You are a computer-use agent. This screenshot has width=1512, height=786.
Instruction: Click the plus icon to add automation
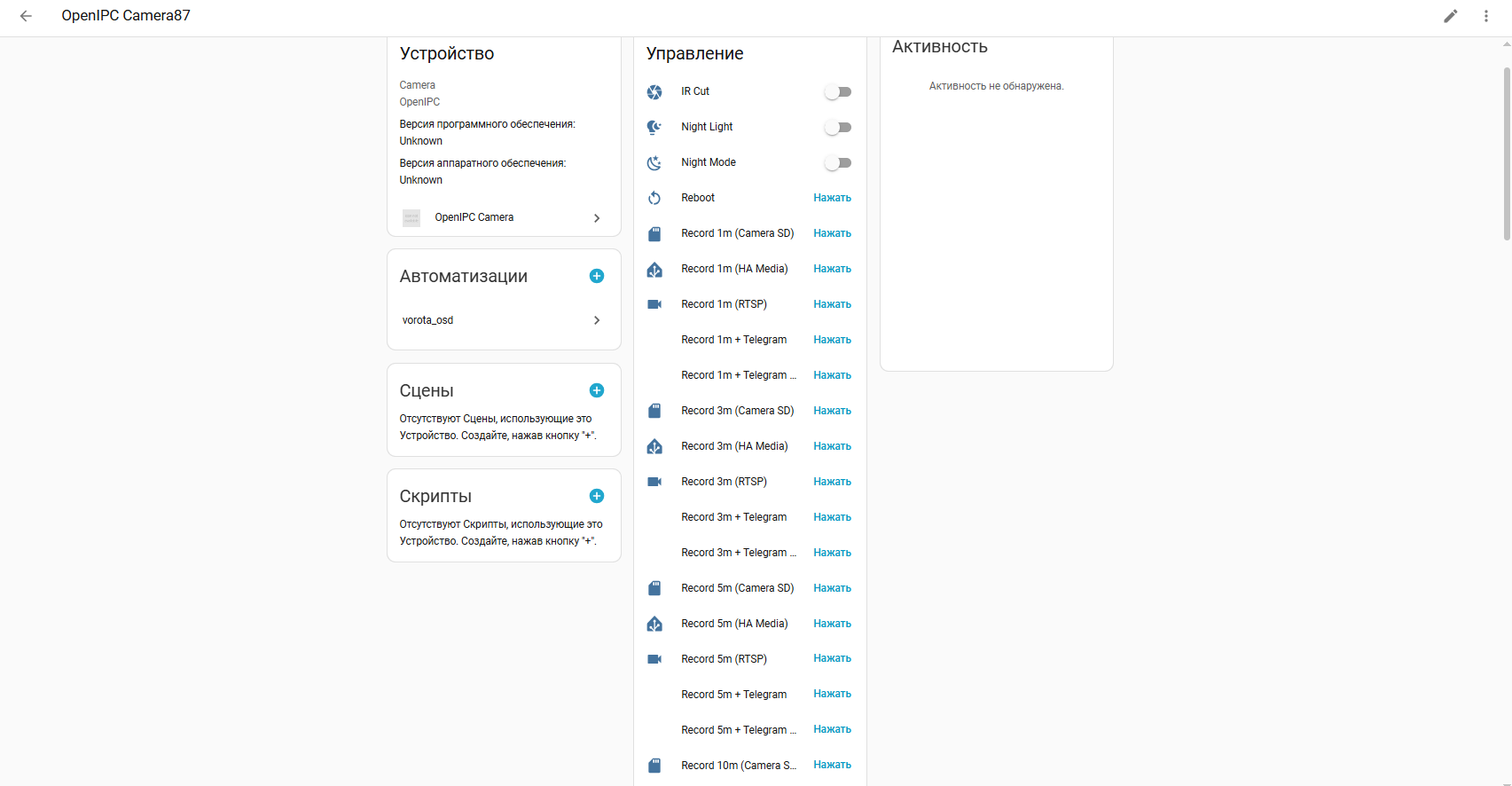click(x=597, y=276)
